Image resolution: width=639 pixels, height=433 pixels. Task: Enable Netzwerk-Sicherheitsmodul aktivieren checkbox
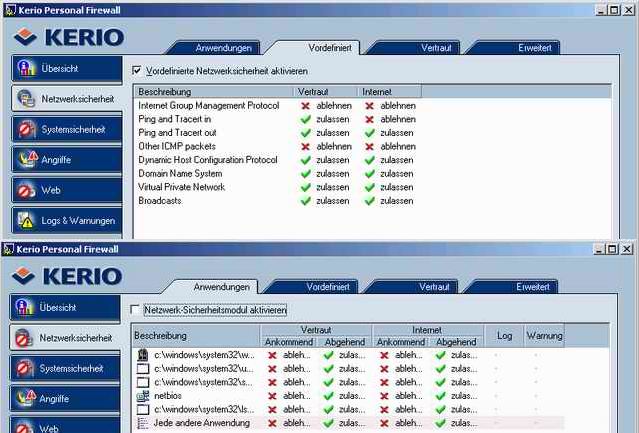135,310
